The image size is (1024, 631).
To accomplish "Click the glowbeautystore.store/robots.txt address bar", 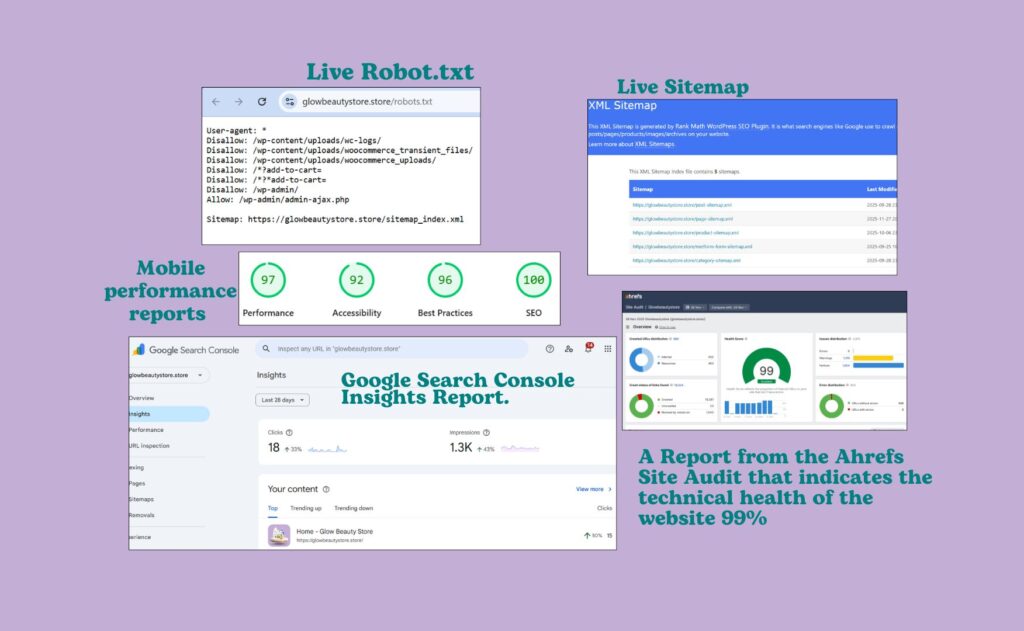I will tap(380, 102).
